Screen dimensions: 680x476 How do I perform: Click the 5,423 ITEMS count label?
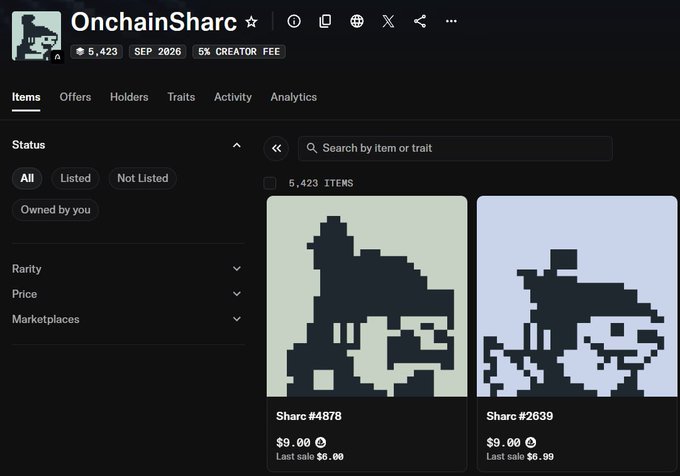point(321,183)
